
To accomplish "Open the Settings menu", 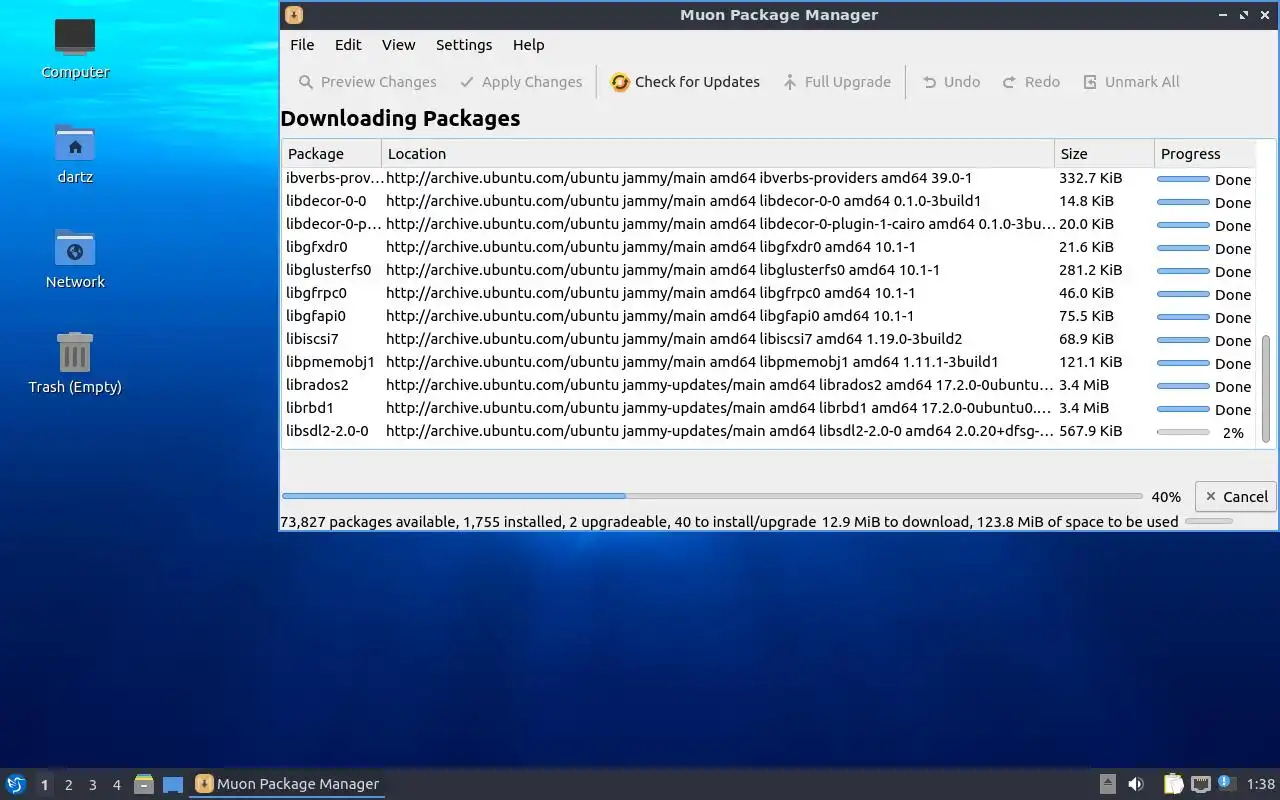I will tap(464, 45).
